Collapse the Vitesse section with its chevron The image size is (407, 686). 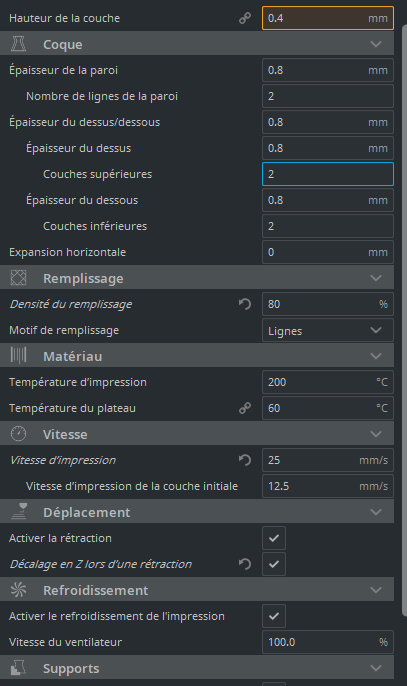(x=376, y=434)
